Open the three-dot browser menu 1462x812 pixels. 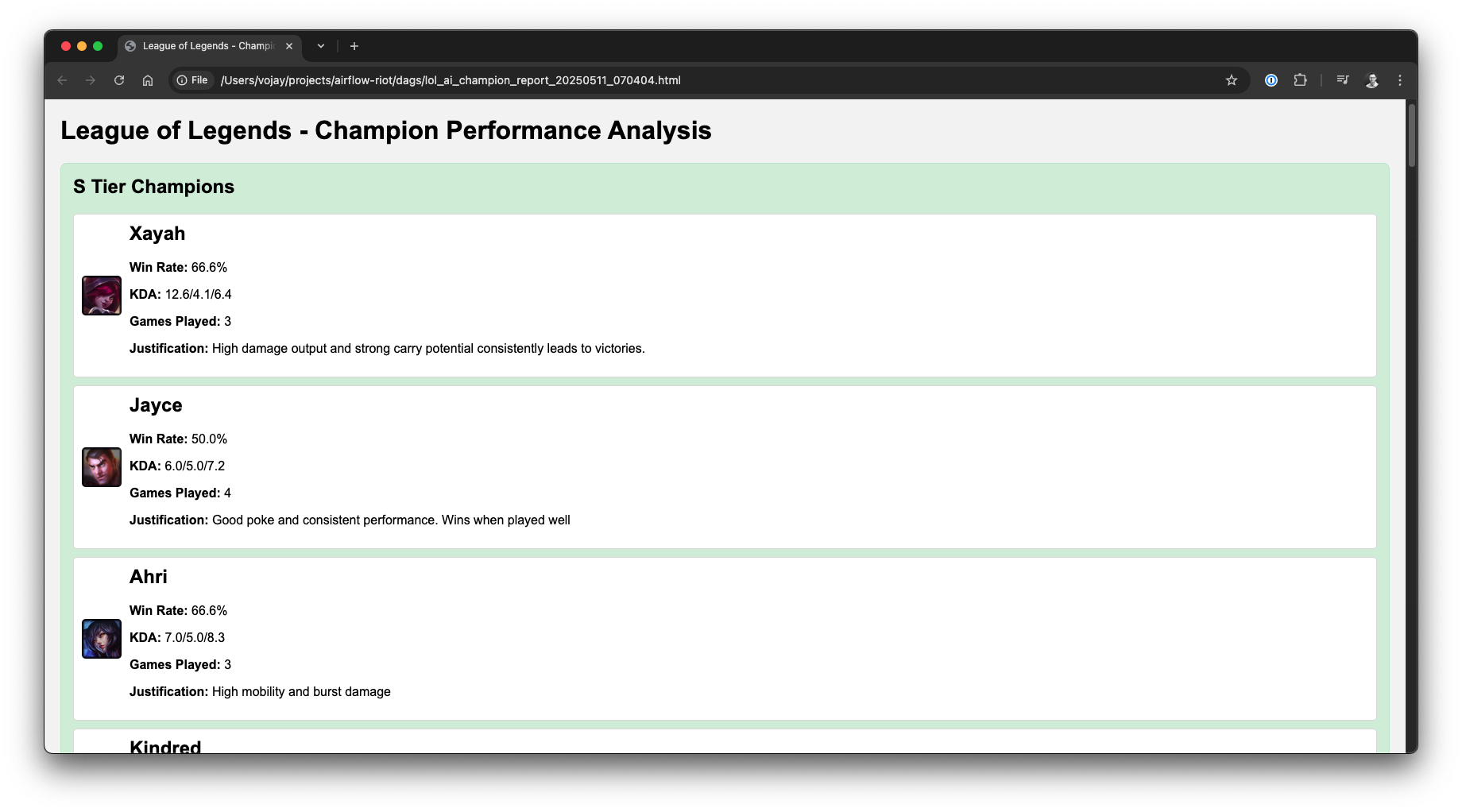1401,80
